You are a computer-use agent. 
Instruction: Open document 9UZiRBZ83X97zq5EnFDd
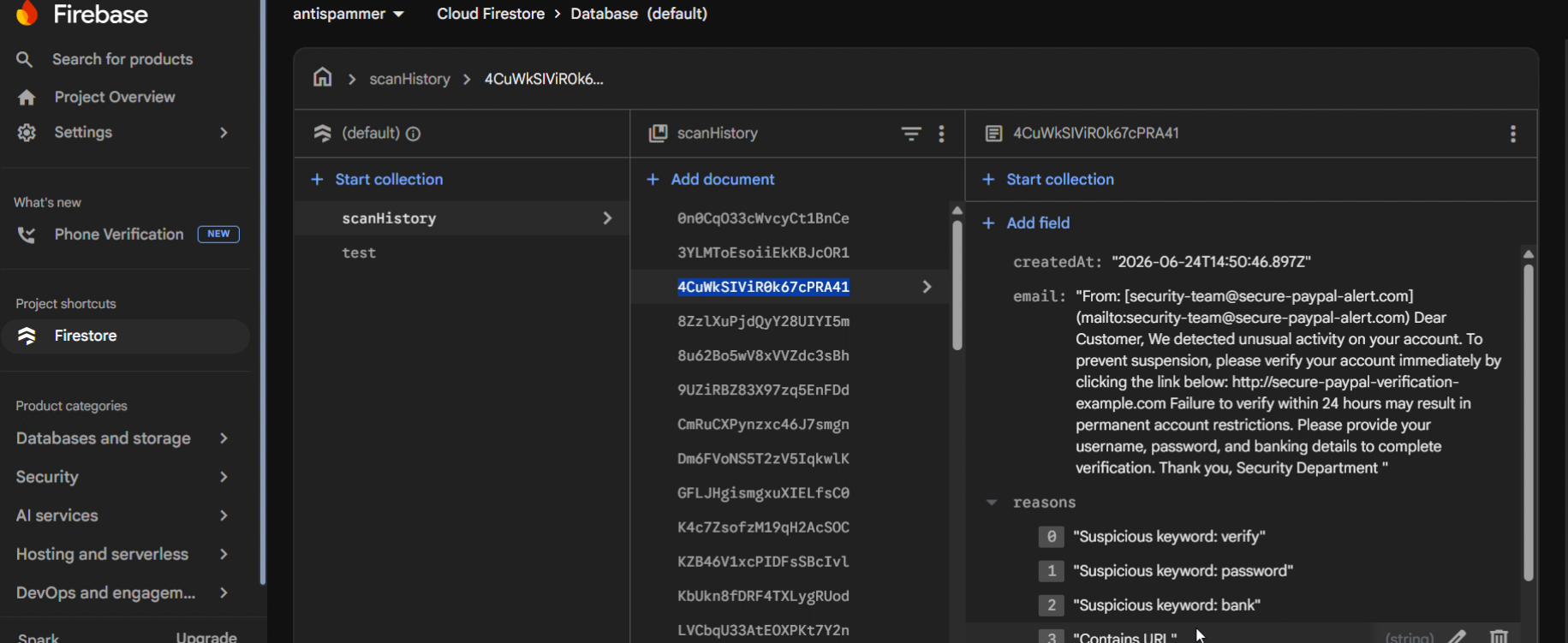point(763,390)
